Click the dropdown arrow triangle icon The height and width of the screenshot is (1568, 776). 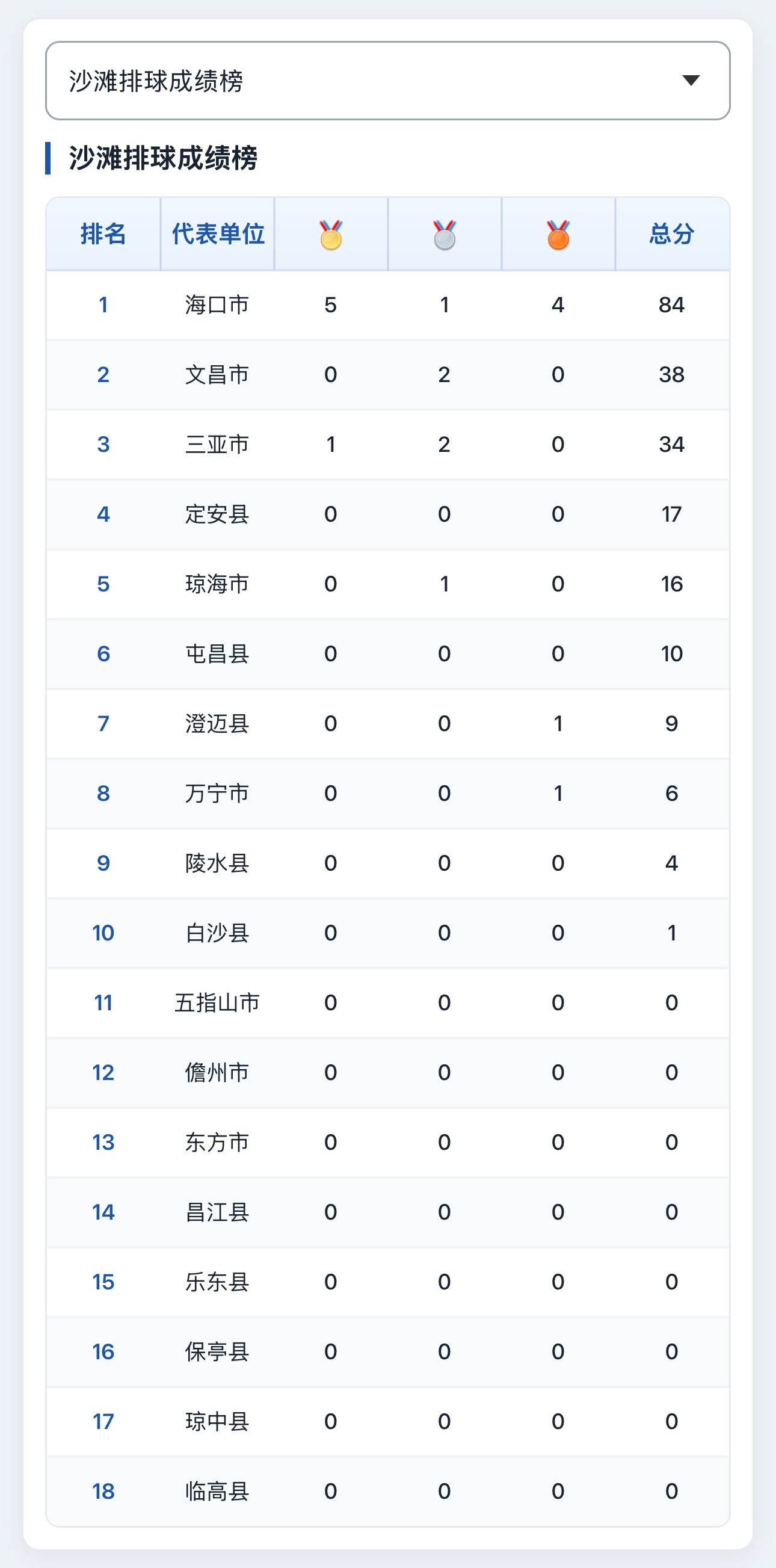[x=691, y=81]
